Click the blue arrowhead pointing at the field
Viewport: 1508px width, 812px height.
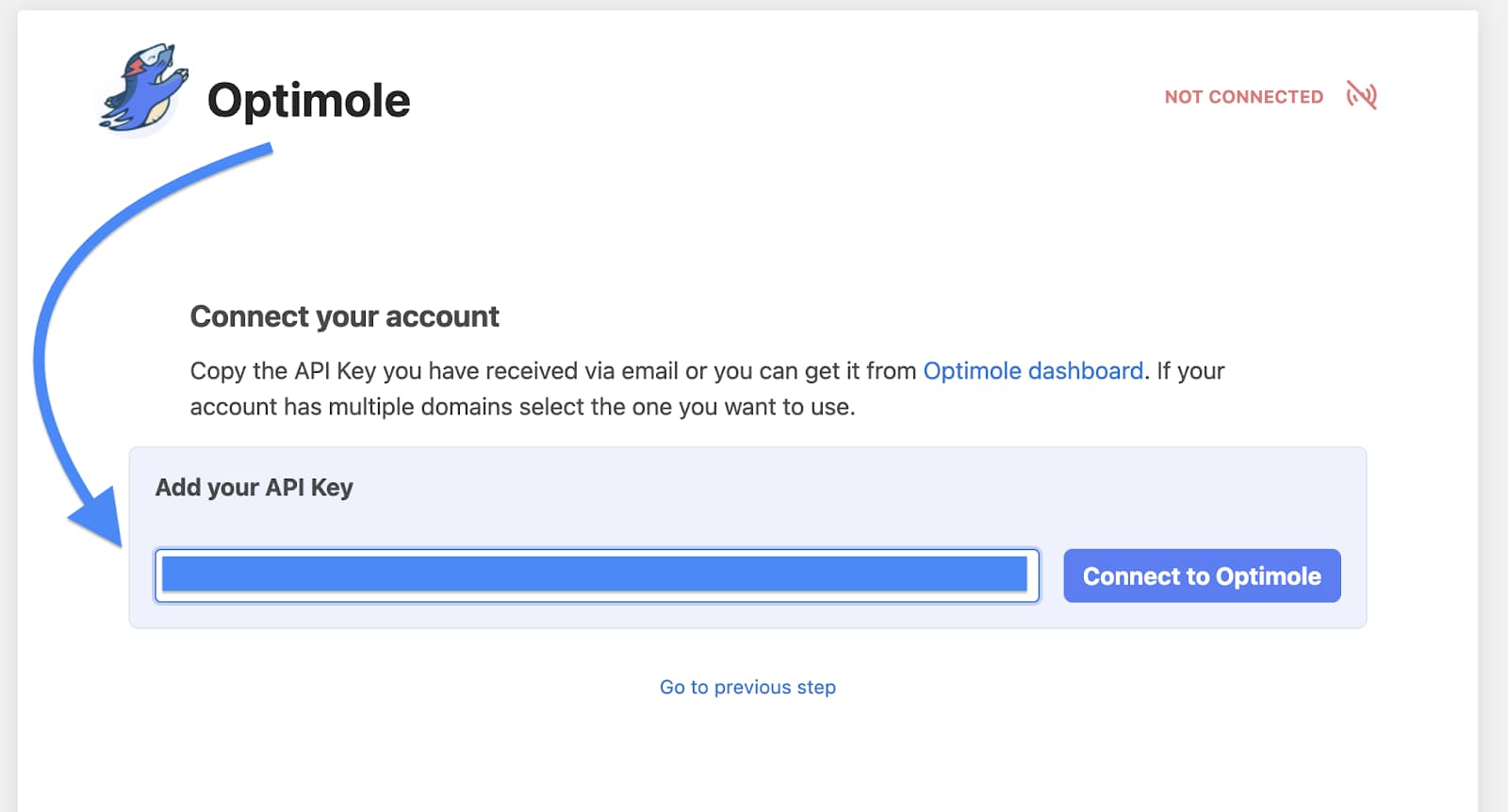point(99,519)
